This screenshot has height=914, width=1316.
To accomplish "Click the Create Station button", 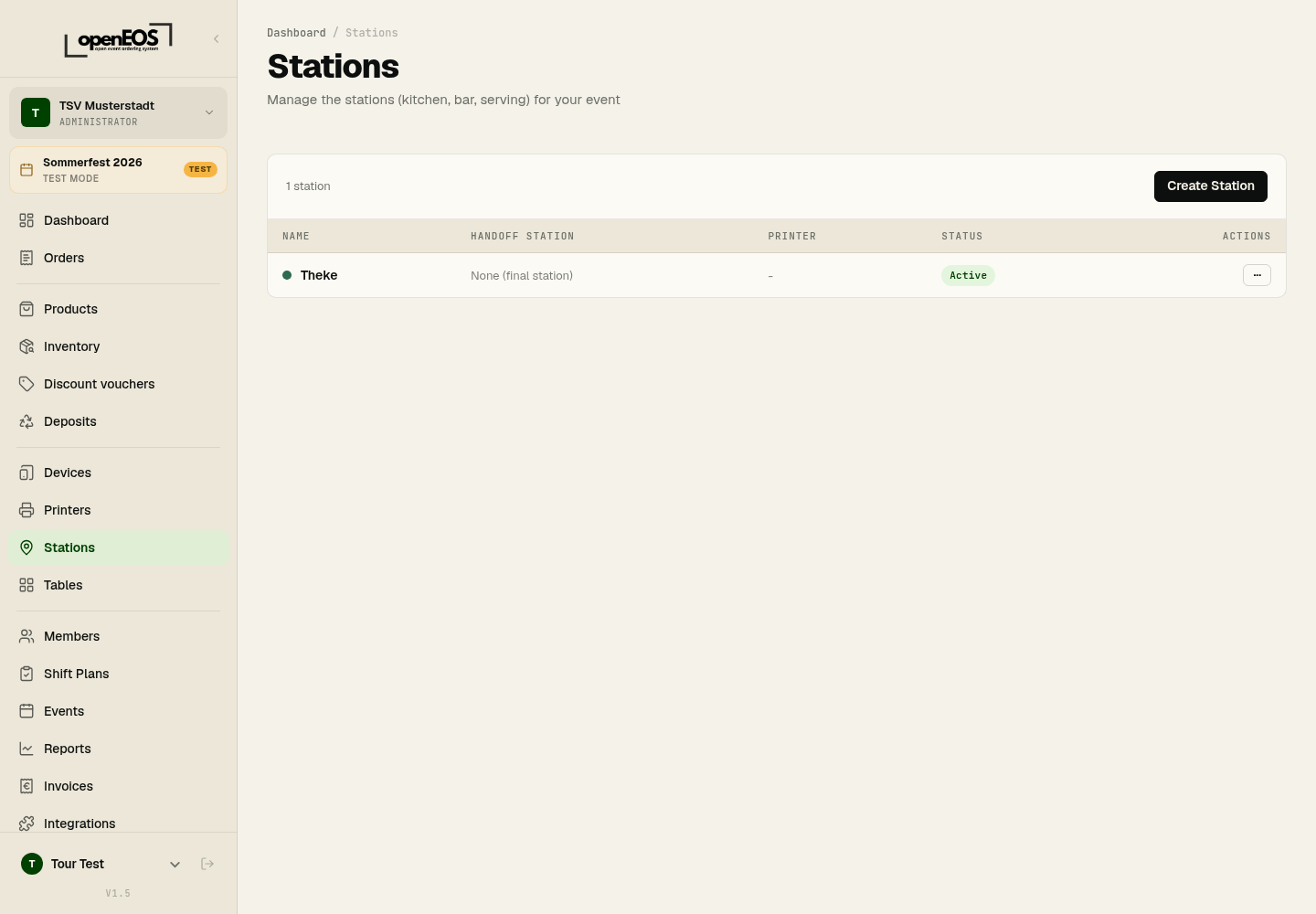I will coord(1211,186).
